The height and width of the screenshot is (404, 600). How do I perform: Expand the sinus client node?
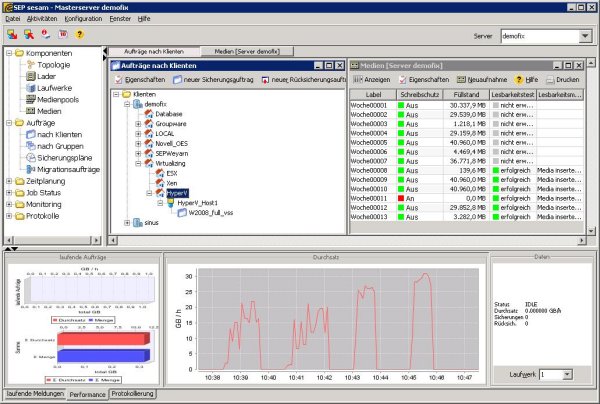click(x=127, y=223)
